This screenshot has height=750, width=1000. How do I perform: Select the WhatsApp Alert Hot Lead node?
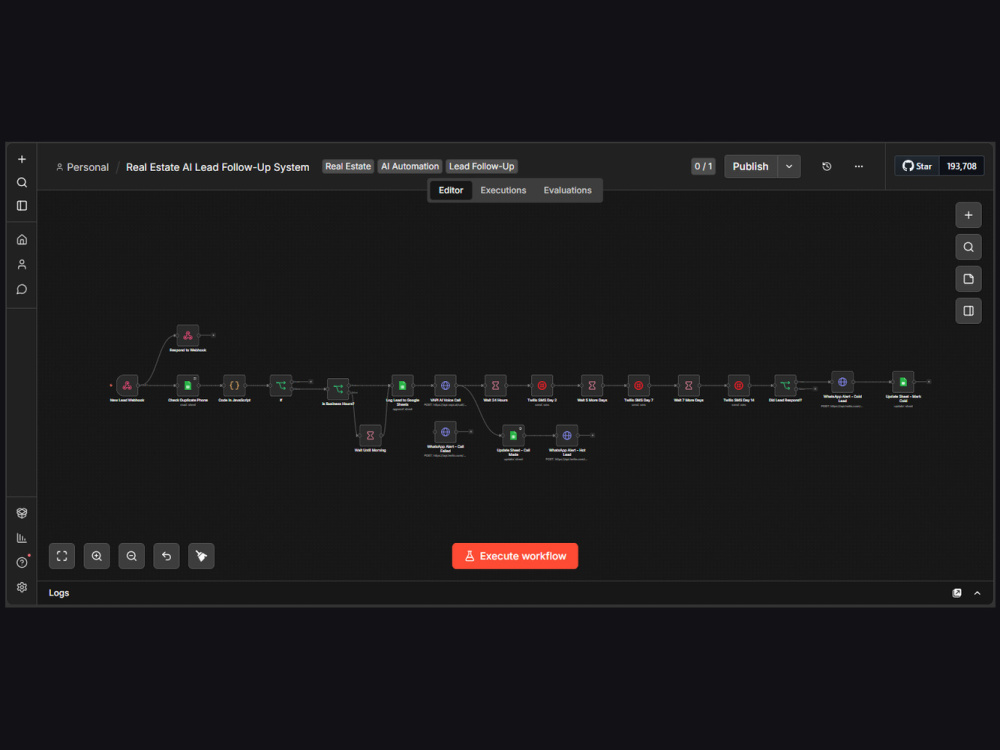(566, 435)
